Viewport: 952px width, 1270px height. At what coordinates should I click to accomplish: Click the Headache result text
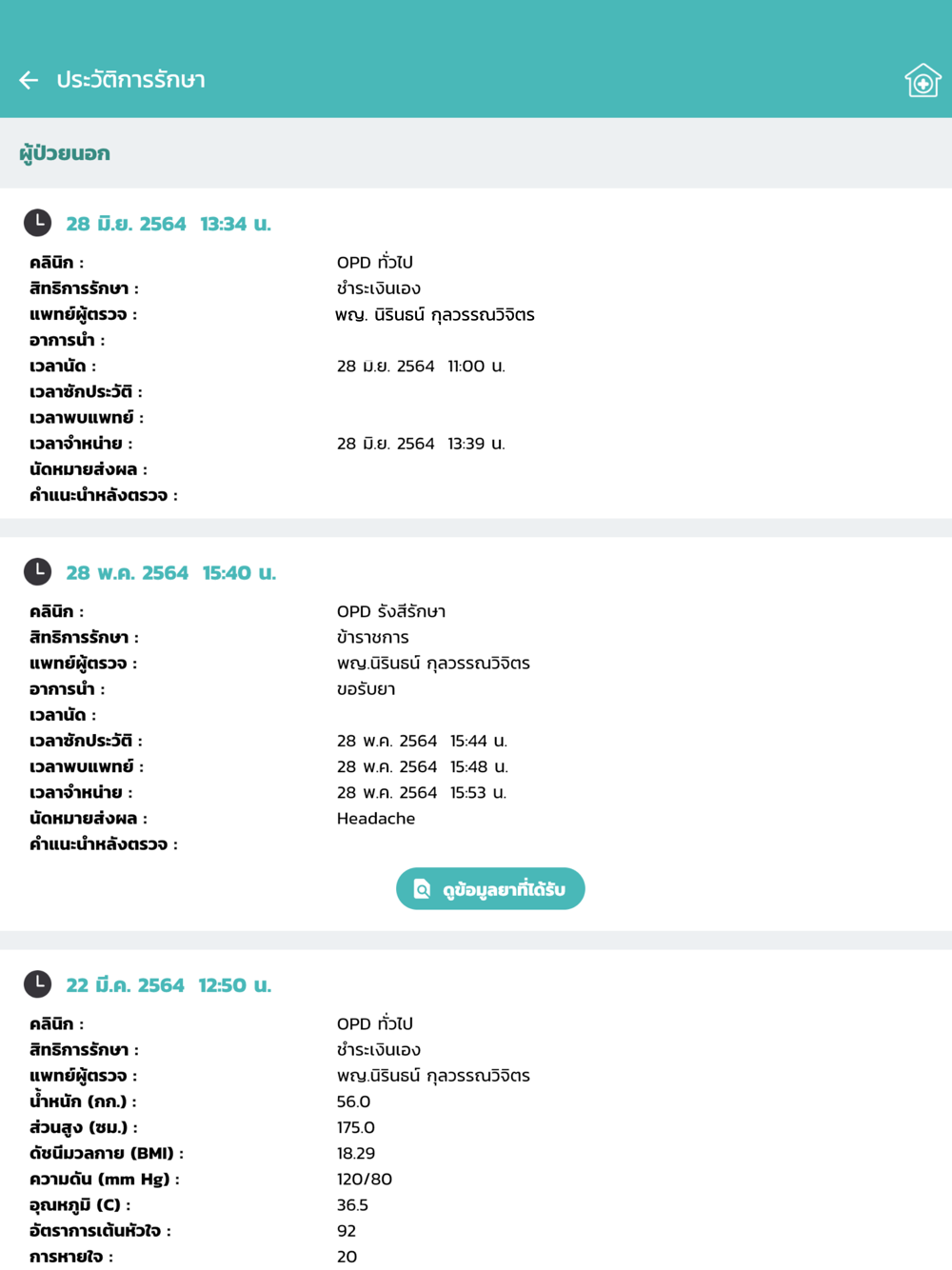(376, 819)
